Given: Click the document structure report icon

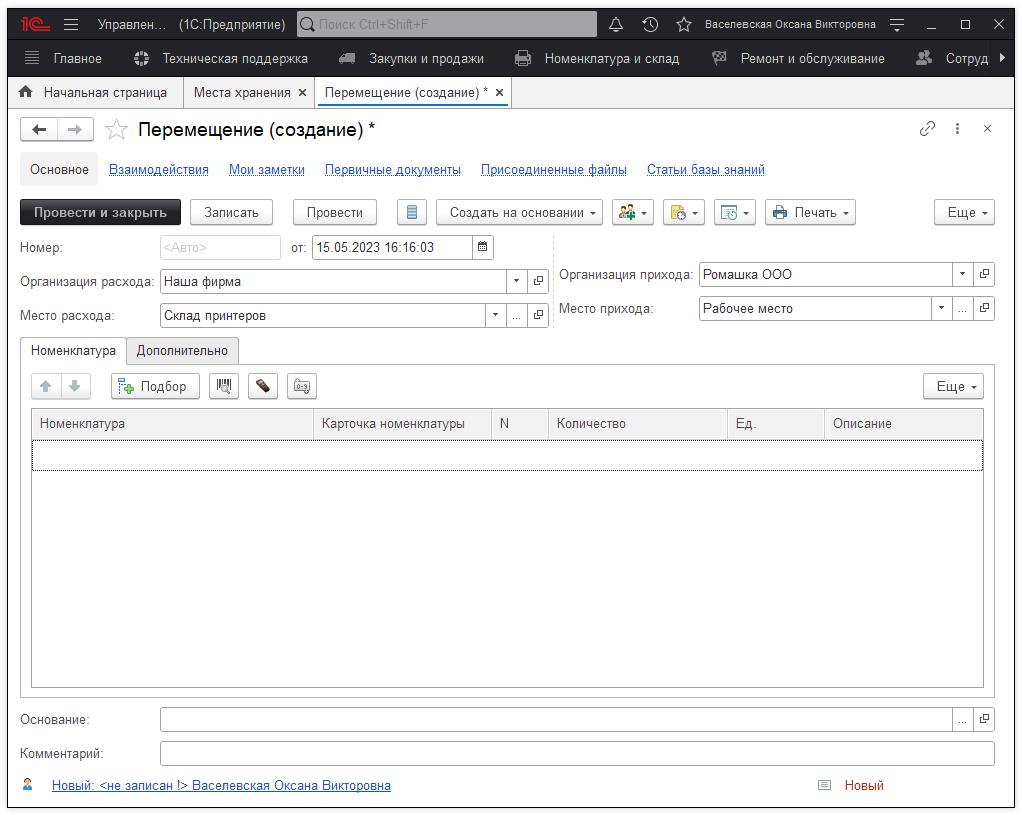Looking at the screenshot, I should click(x=412, y=212).
